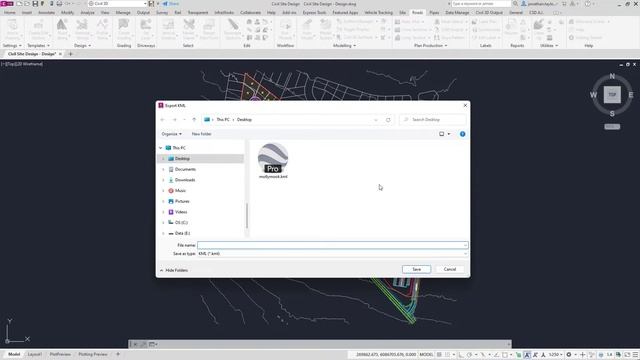Select the .kml file thumbnail
Image resolution: width=640 pixels, height=360 pixels.
pyautogui.click(x=273, y=161)
